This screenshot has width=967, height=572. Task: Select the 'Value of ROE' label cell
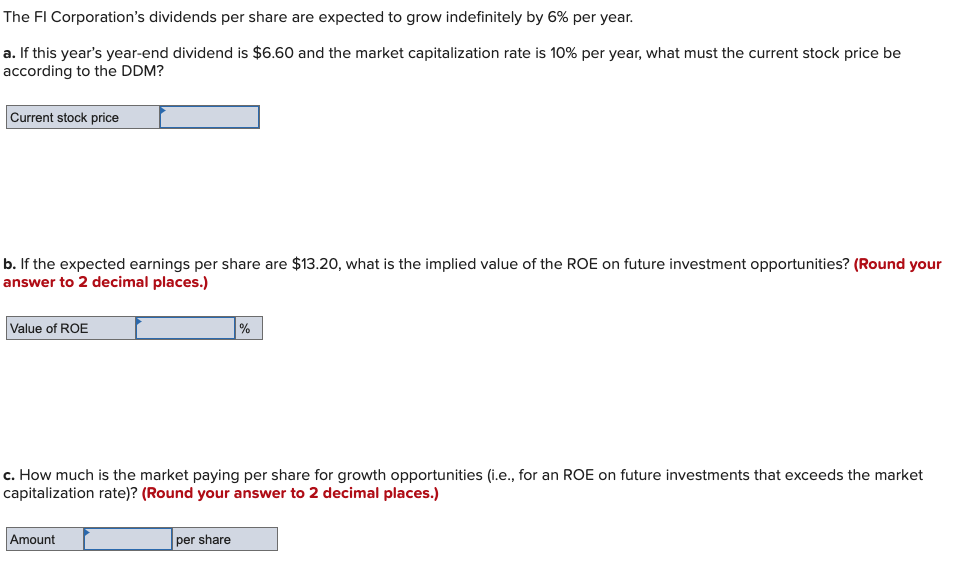pyautogui.click(x=70, y=329)
